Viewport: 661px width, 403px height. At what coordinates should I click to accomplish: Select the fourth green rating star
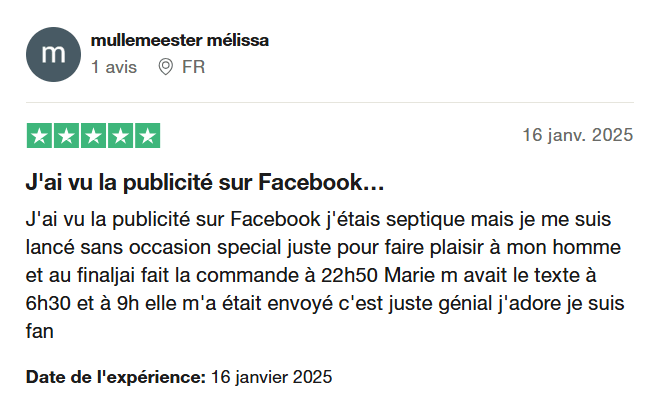pyautogui.click(x=120, y=136)
